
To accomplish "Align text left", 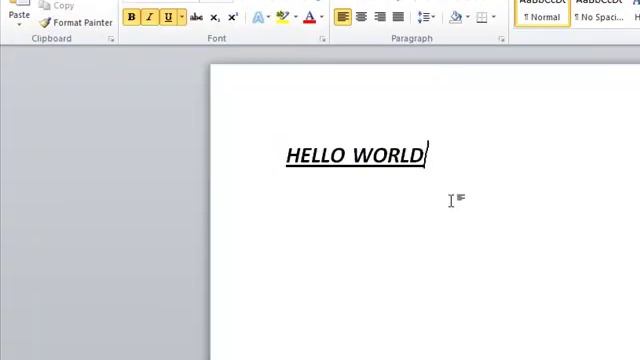I will tap(343, 17).
